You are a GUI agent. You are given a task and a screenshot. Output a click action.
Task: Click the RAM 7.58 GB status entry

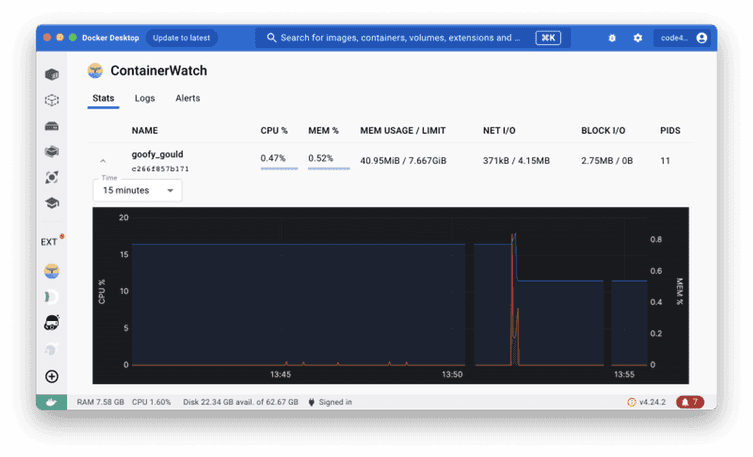tap(100, 402)
